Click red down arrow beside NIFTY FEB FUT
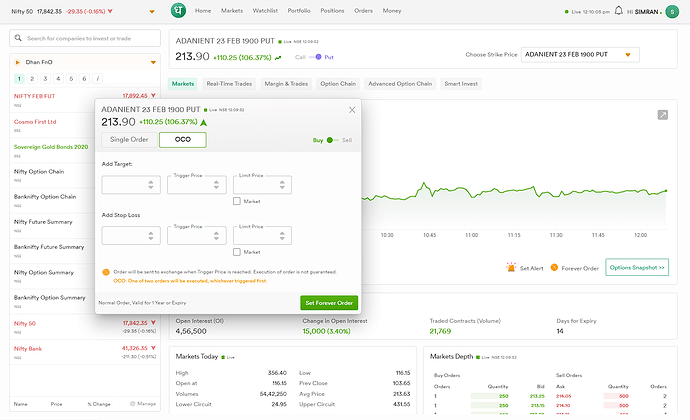The width and height of the screenshot is (690, 420). [x=153, y=96]
